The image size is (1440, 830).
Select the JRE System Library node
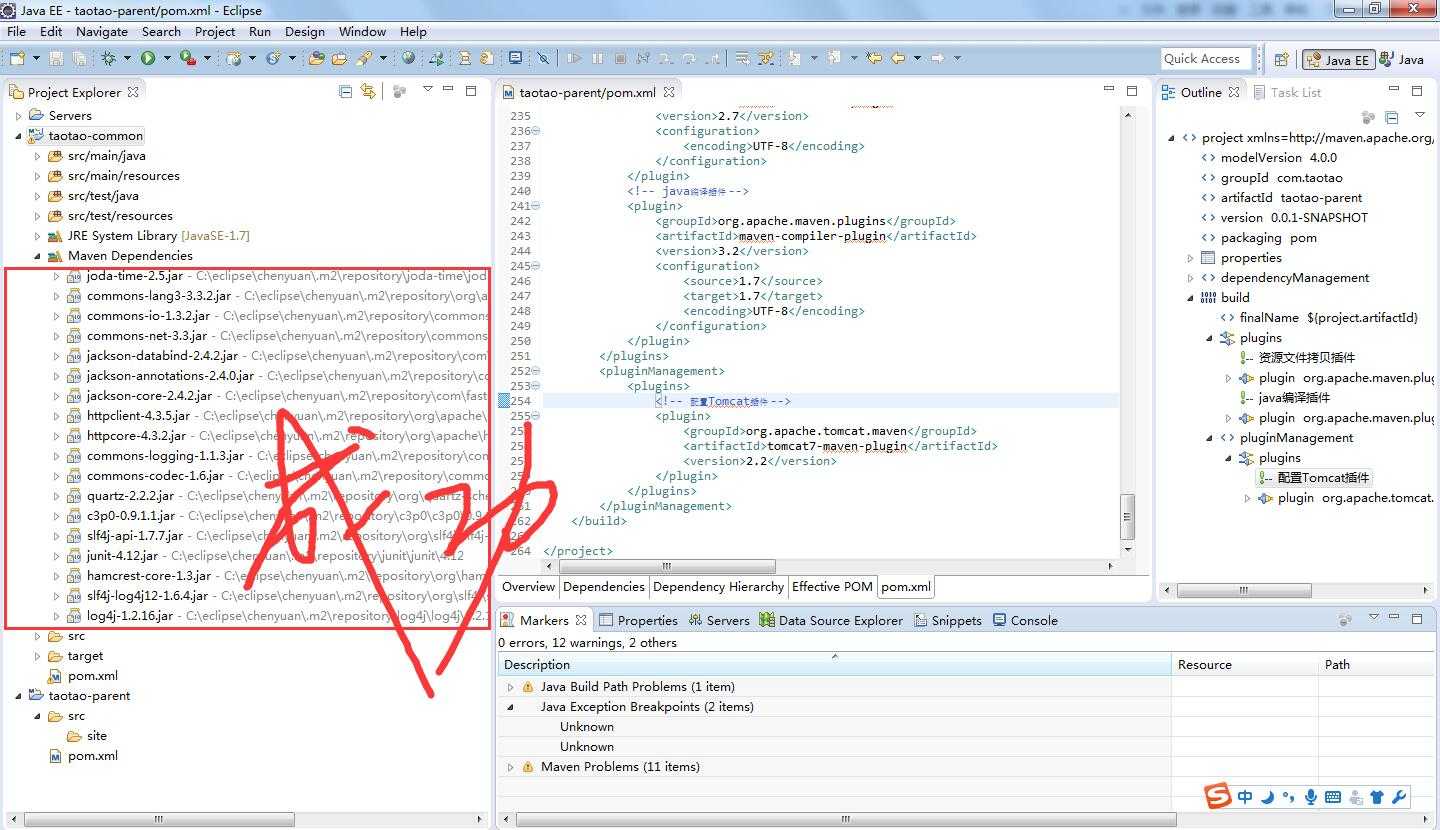pyautogui.click(x=148, y=236)
